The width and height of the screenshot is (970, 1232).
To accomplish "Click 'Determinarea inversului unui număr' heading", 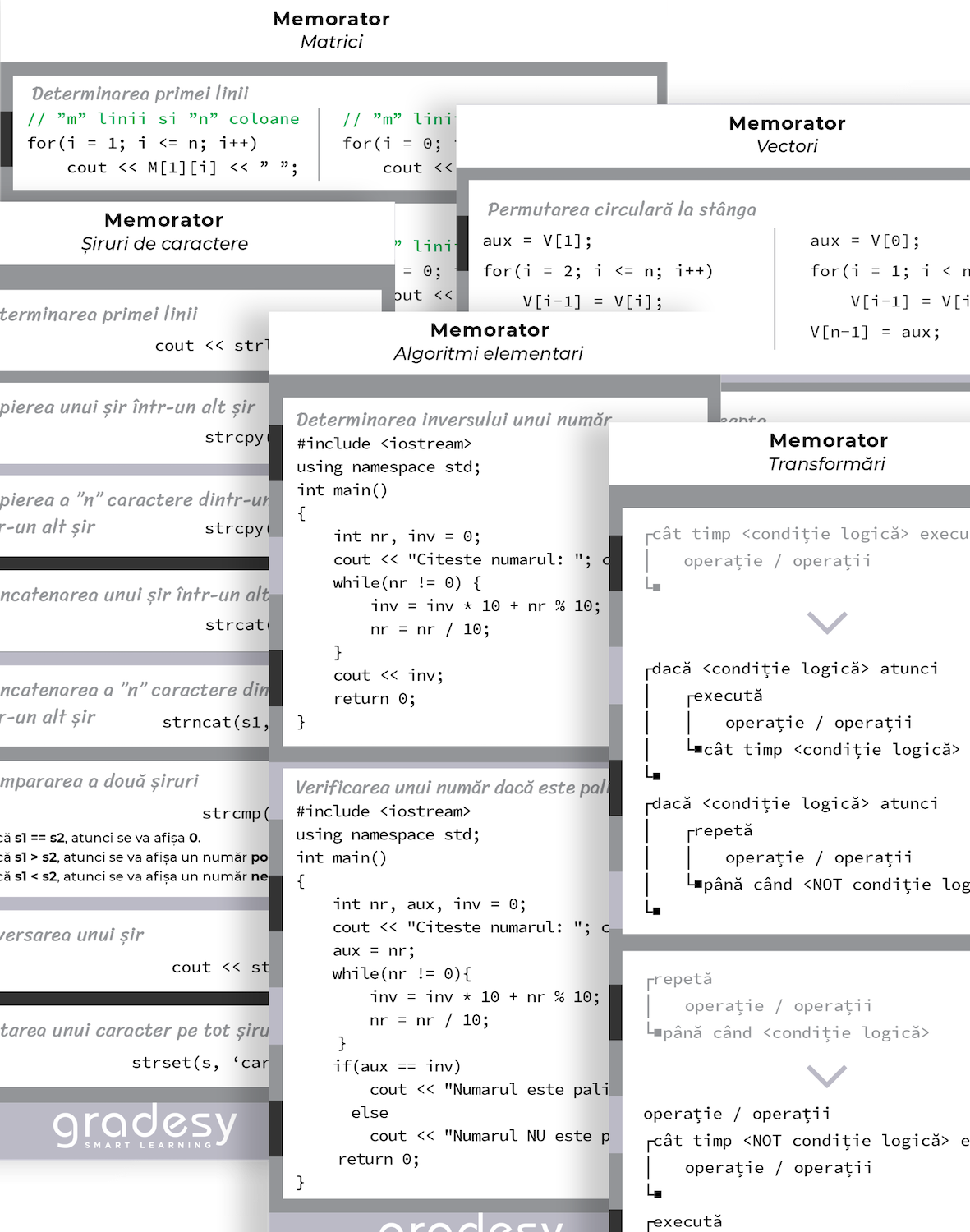I will (453, 420).
